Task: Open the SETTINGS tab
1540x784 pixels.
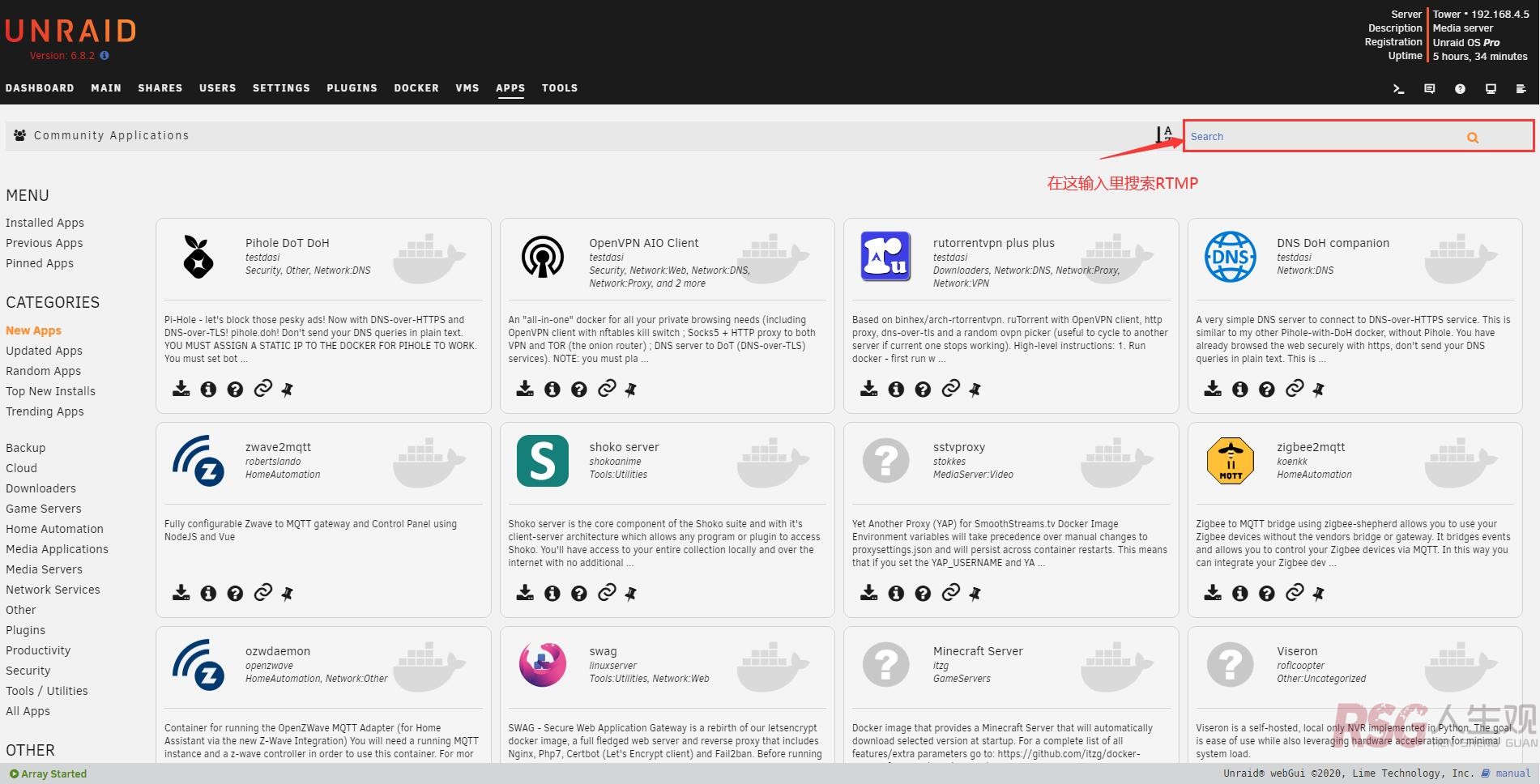Action: (281, 88)
